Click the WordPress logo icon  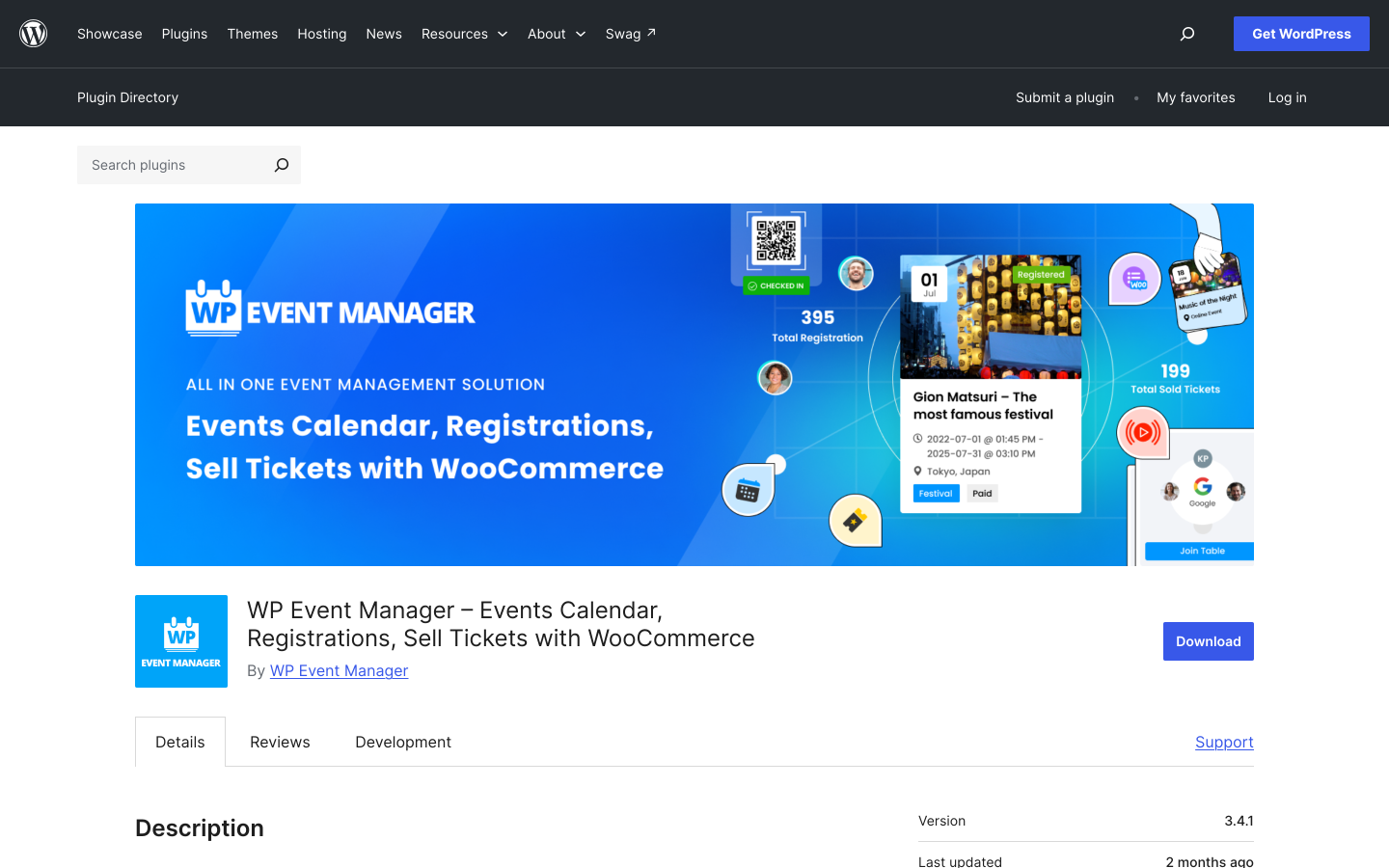pos(34,34)
